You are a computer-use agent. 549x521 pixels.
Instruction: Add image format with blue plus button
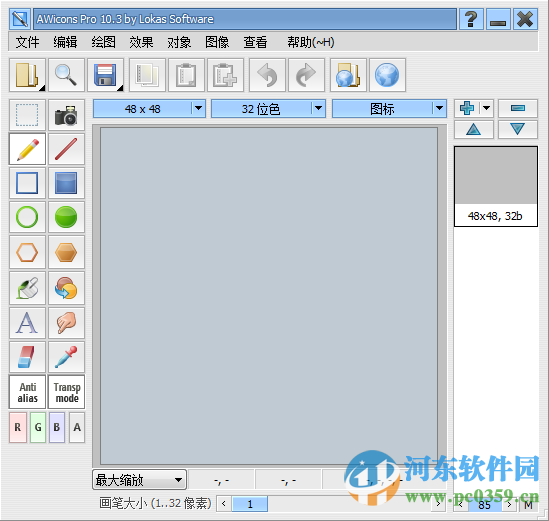(467, 108)
